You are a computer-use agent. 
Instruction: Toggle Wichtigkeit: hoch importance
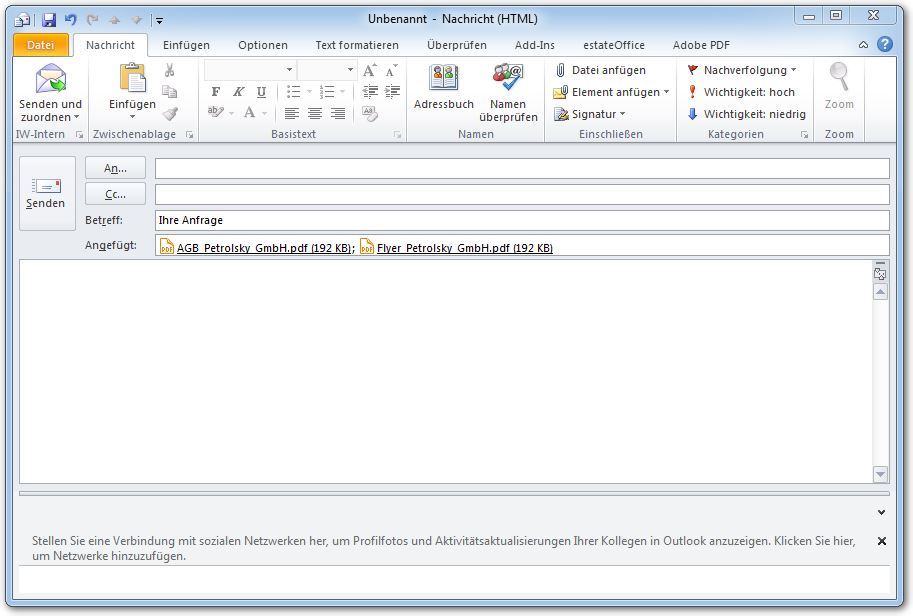pyautogui.click(x=741, y=92)
